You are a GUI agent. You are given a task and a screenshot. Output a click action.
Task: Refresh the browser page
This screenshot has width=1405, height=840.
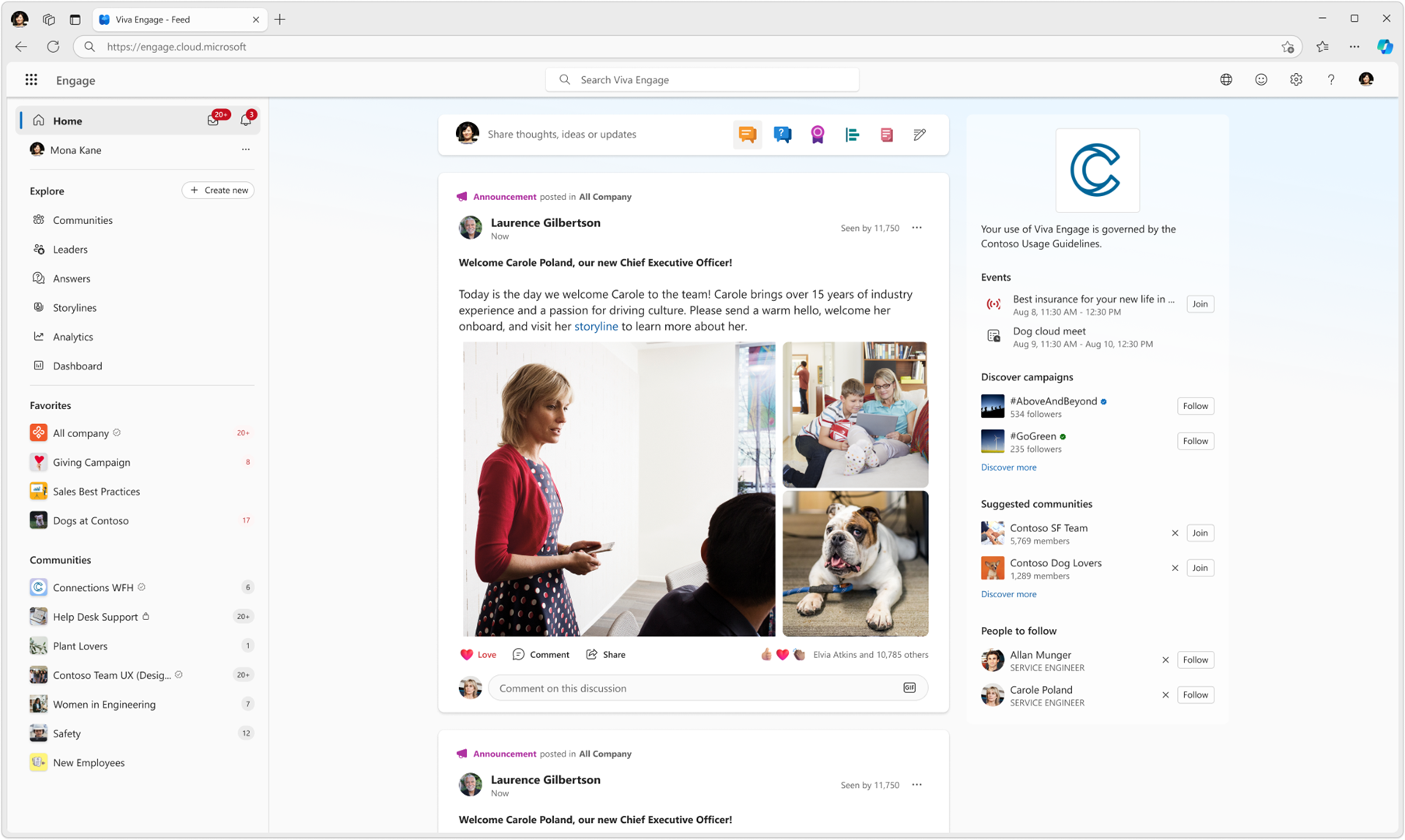pos(53,47)
